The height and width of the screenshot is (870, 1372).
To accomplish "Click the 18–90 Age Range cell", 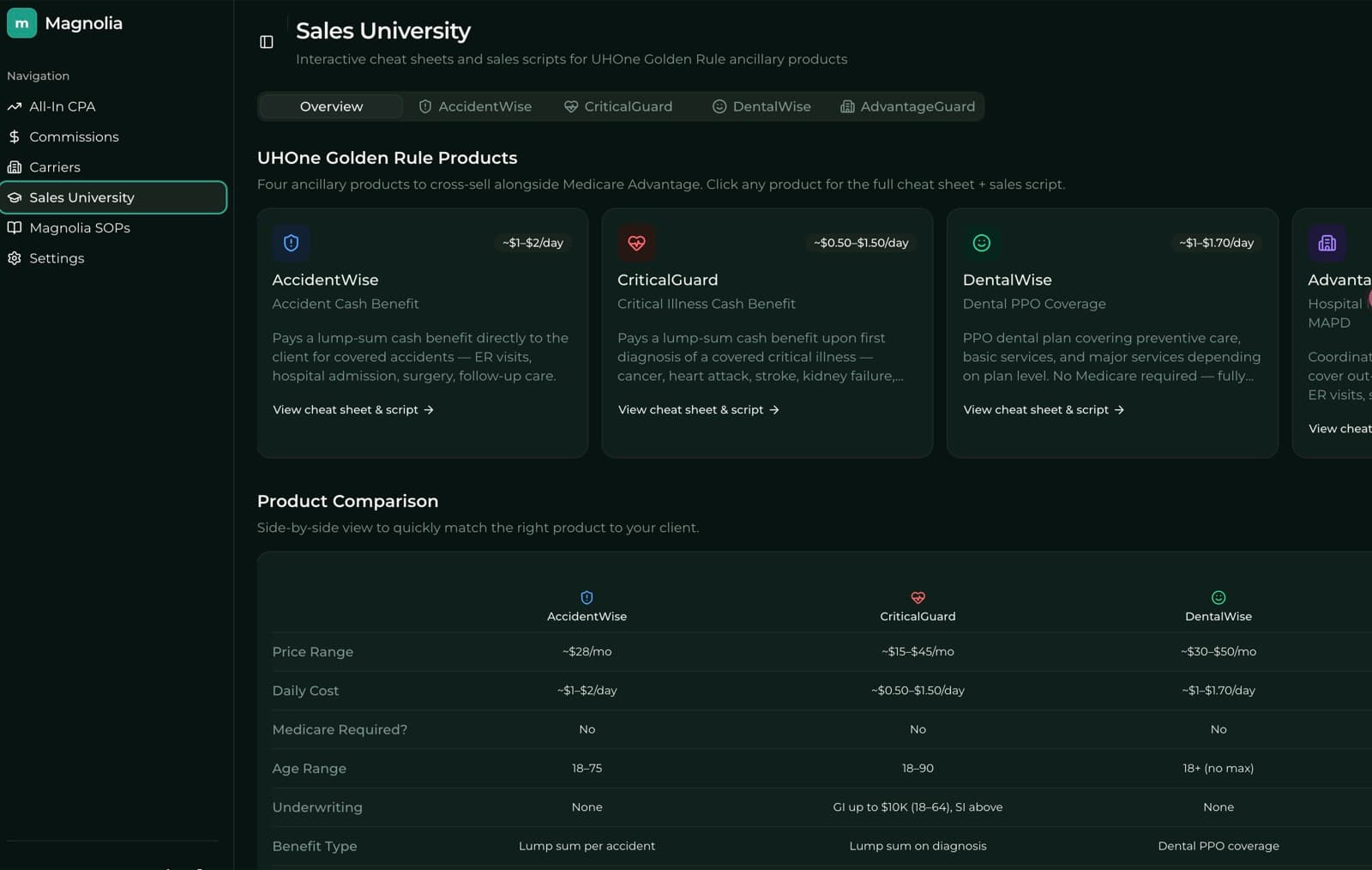I will 918,768.
